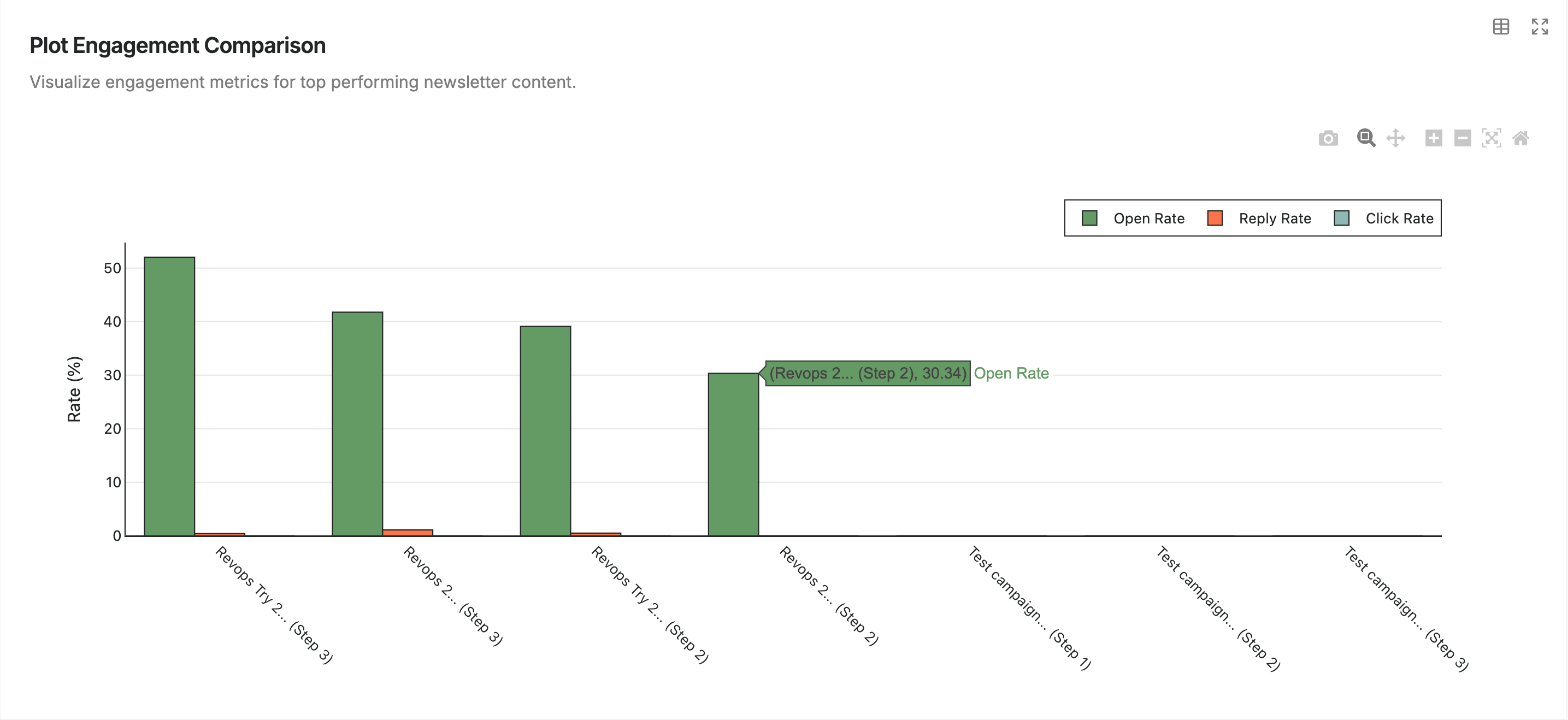
Task: Select the Zoom magnifier tool
Action: point(1365,138)
